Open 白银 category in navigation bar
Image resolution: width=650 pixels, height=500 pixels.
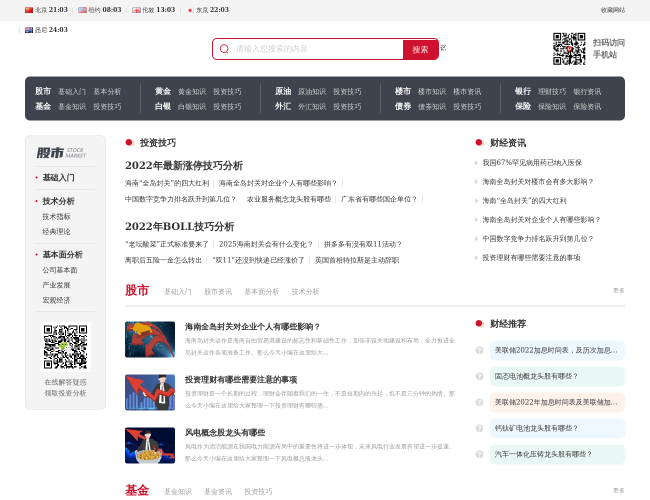[163, 106]
